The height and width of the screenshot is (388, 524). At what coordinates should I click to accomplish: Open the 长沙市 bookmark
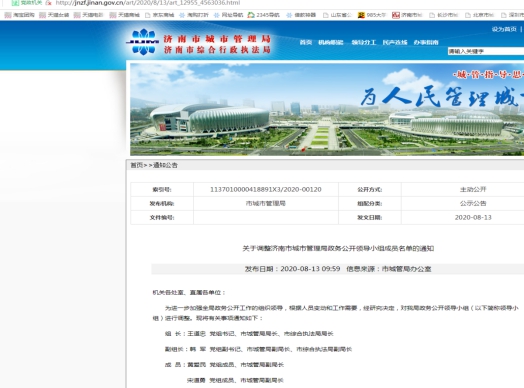444,15
